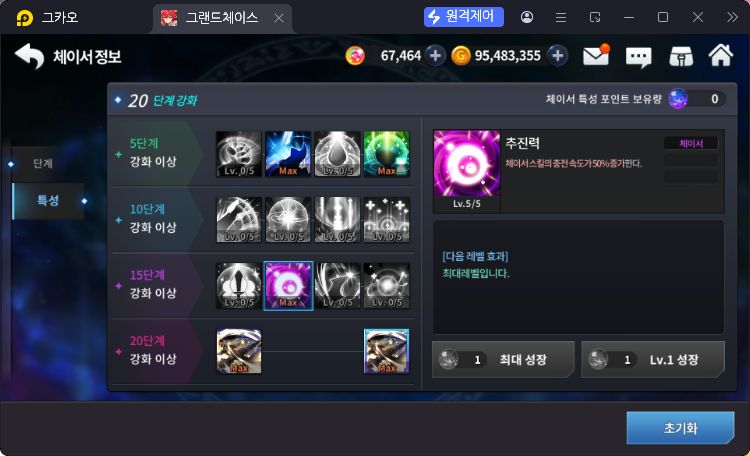Select the sparkle plus trait in 10단계 row

(x=386, y=220)
